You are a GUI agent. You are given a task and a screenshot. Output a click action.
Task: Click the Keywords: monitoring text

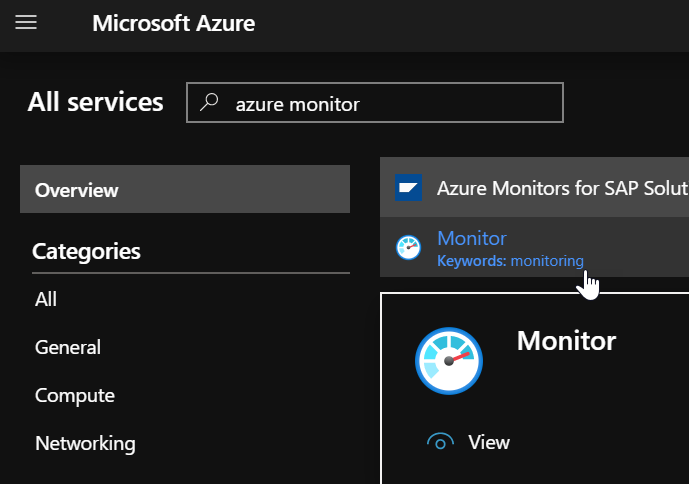[510, 261]
